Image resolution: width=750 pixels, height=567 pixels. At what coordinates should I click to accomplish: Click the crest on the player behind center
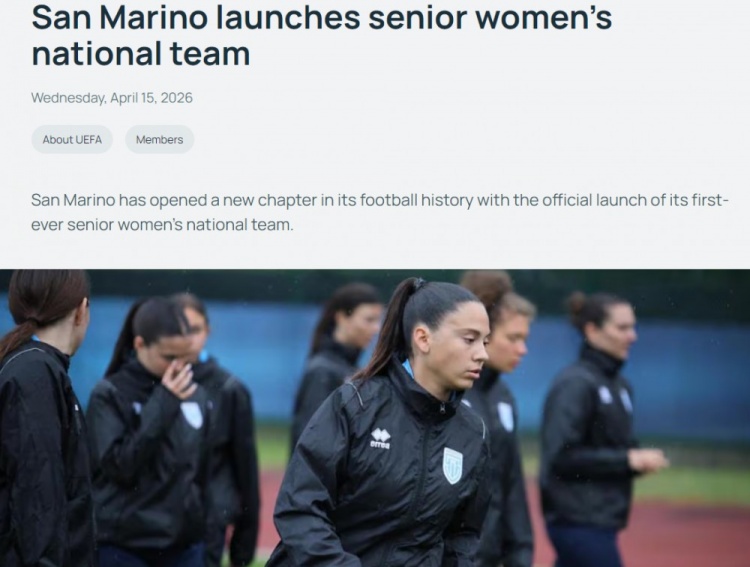tap(506, 416)
